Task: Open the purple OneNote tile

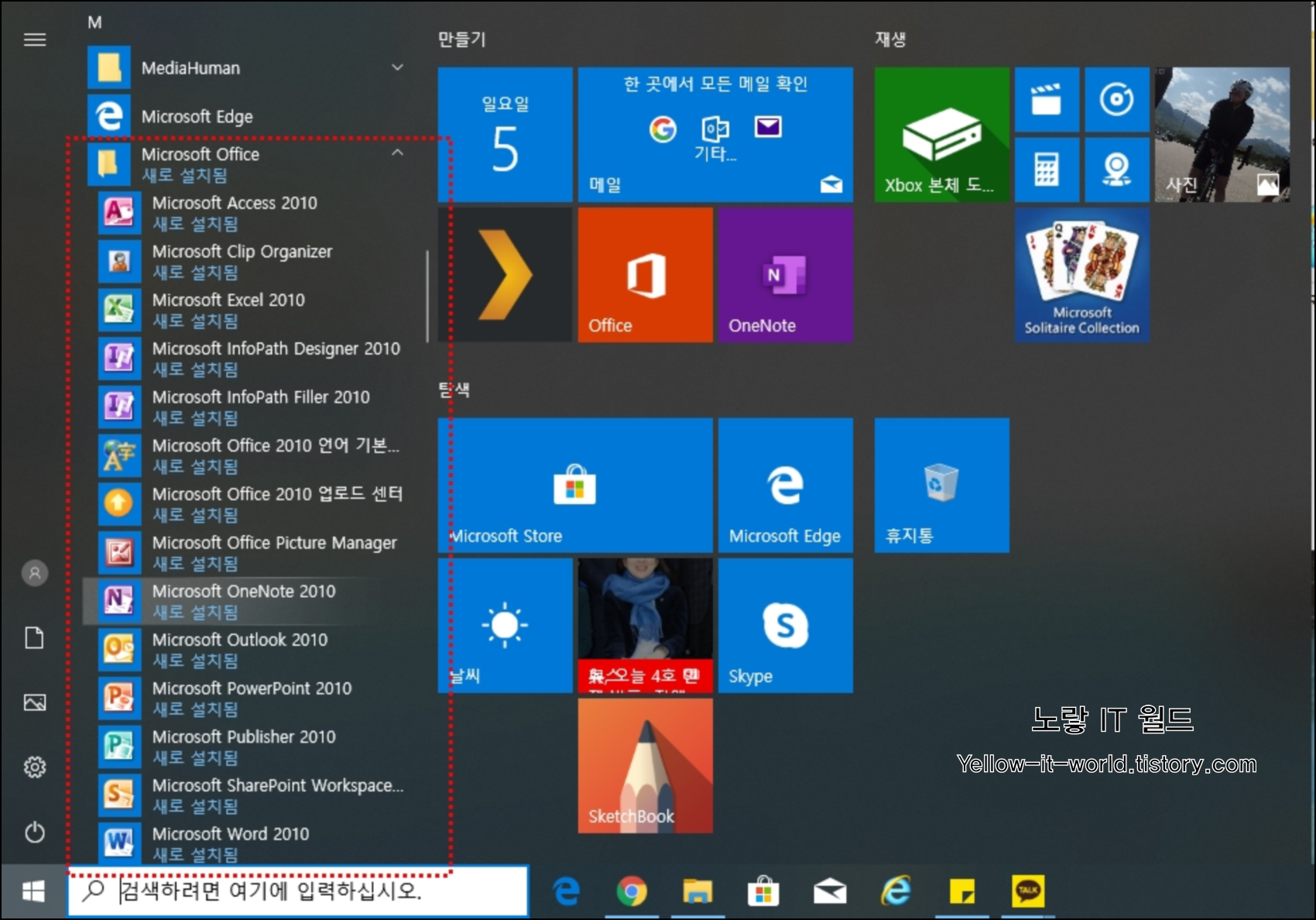Action: click(785, 275)
